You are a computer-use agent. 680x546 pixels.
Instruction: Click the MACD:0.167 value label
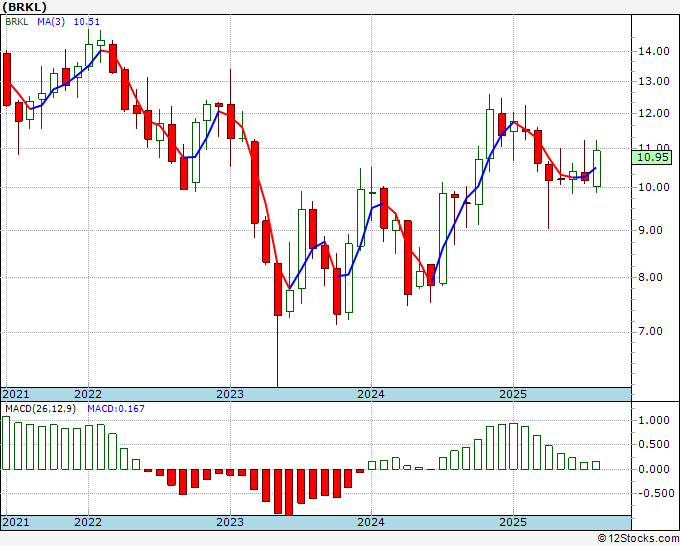point(116,409)
